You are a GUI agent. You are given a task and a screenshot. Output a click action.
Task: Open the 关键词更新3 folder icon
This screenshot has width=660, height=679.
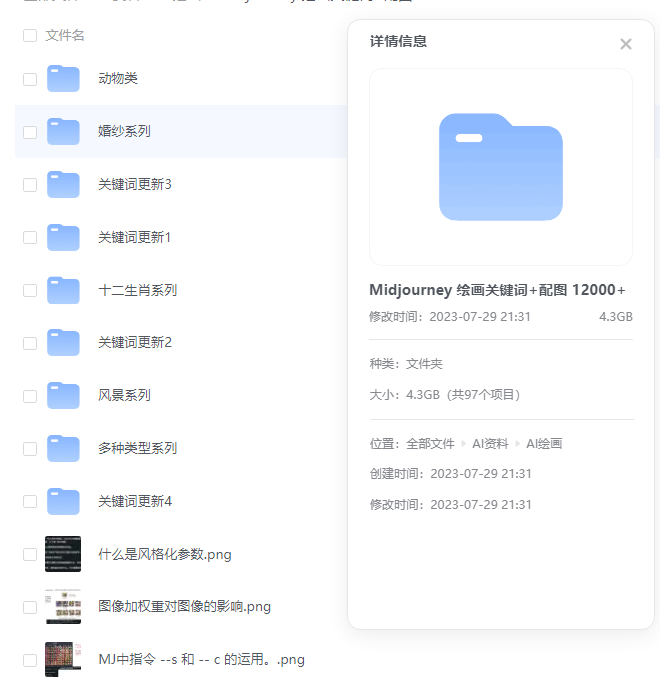tap(63, 184)
